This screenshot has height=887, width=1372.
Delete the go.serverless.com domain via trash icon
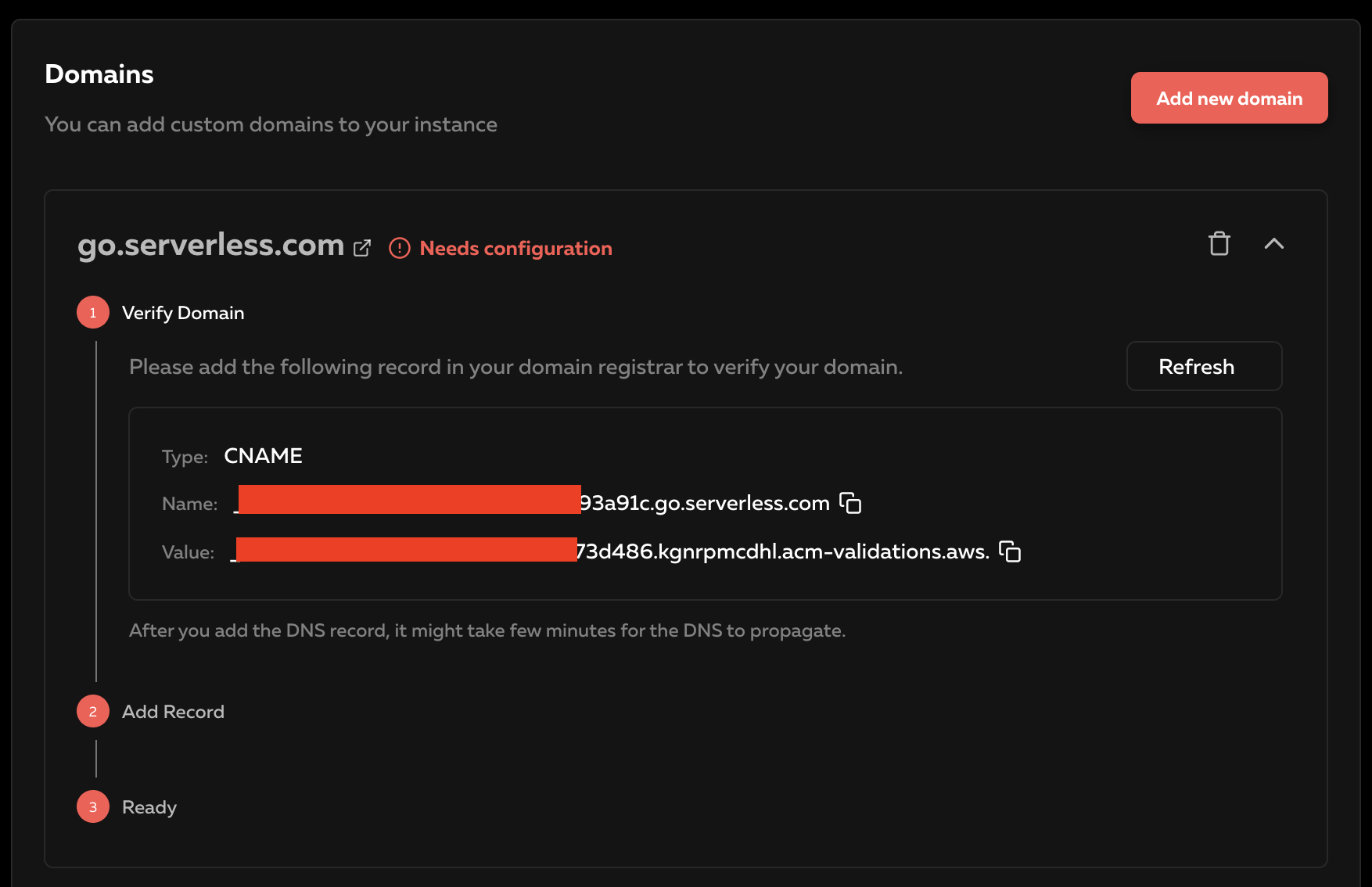pos(1219,244)
